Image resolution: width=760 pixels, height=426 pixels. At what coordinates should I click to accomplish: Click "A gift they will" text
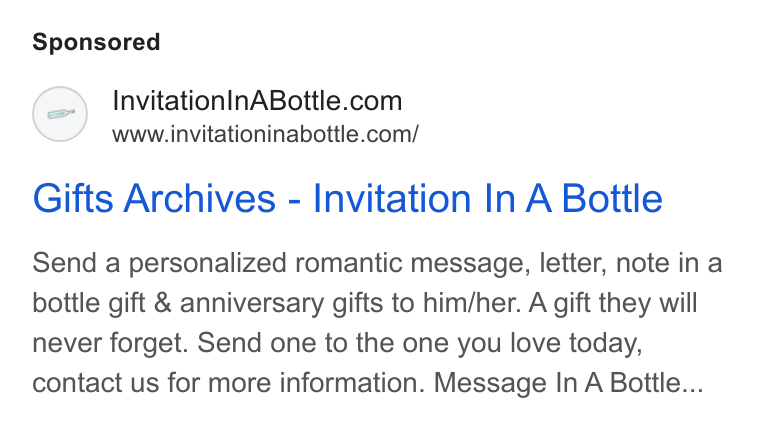[613, 303]
